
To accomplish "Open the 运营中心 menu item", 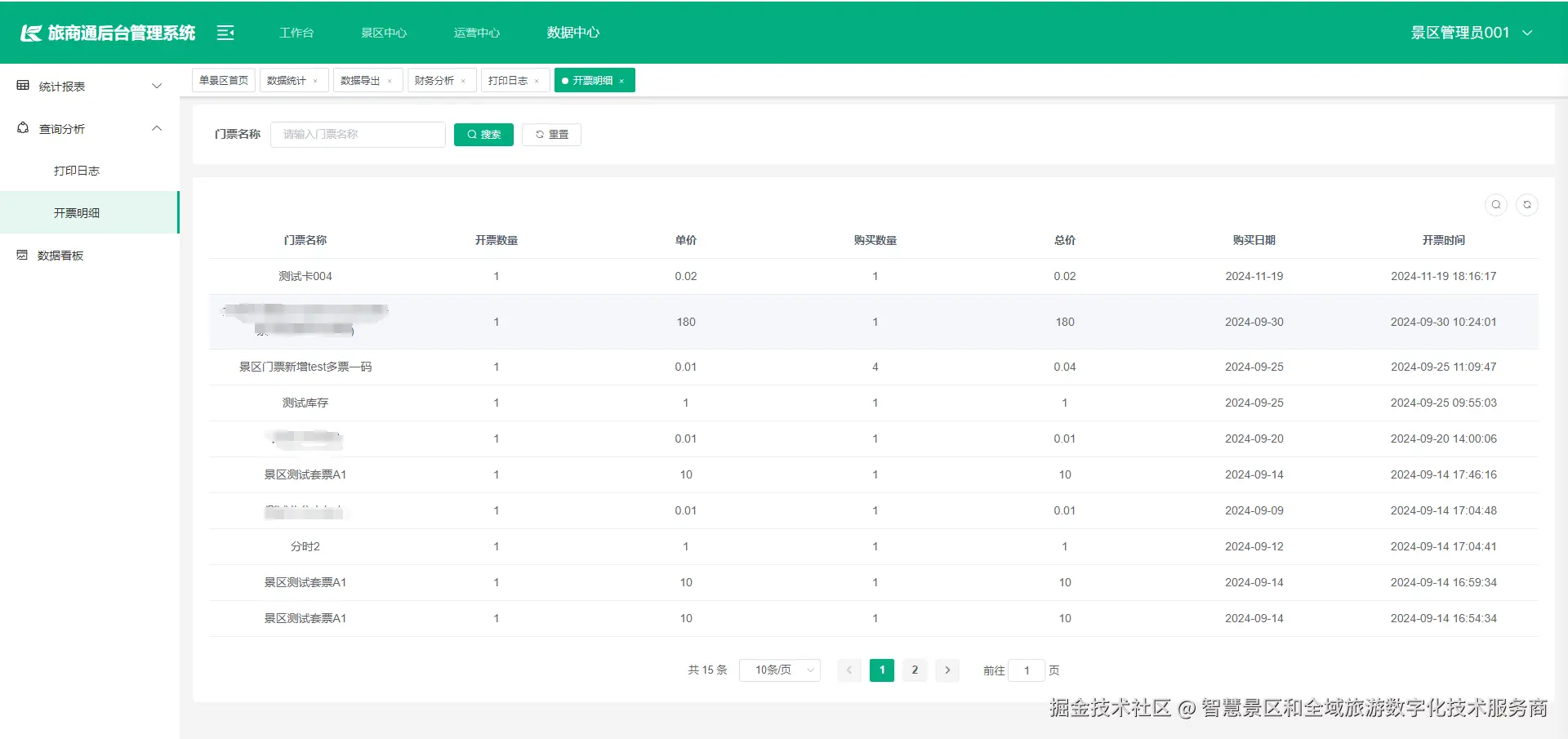I will tap(476, 33).
